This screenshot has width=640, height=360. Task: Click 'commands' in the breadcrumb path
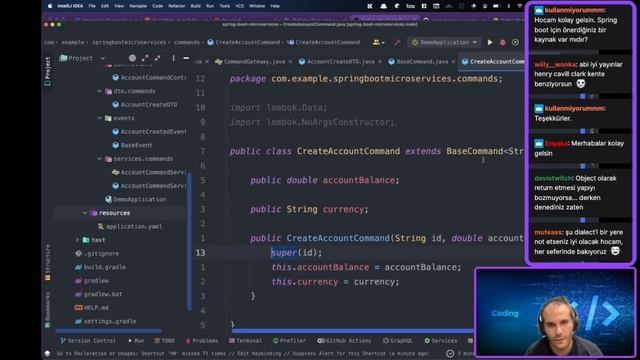coord(187,42)
